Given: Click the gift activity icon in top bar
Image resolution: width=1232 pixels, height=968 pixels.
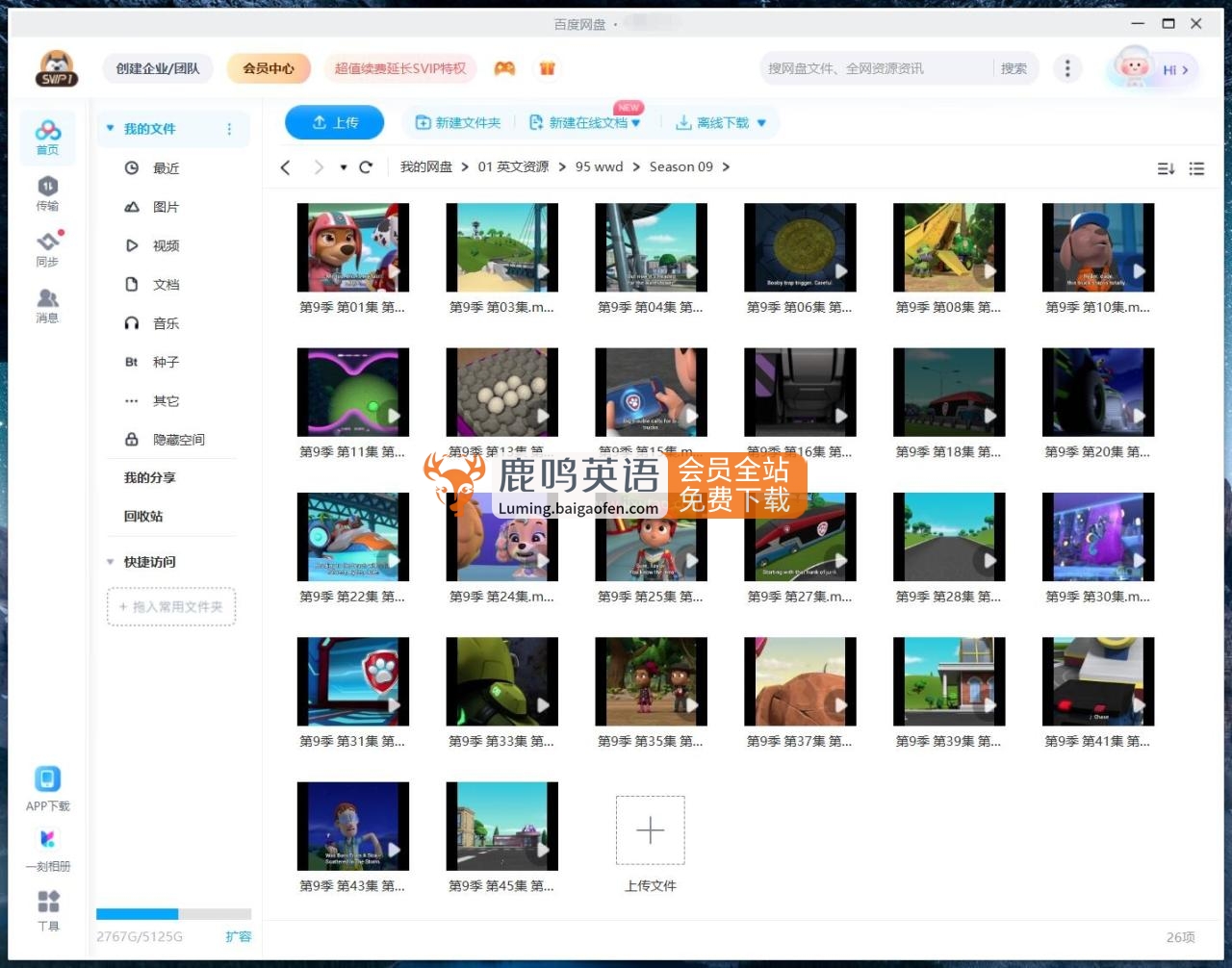Looking at the screenshot, I should [x=547, y=68].
